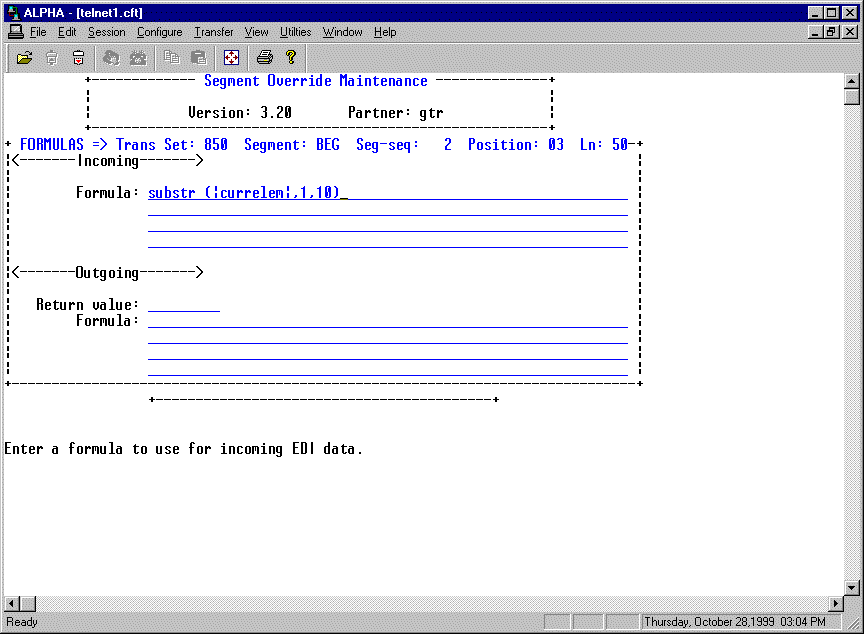Open the Edit menu

(x=66, y=31)
